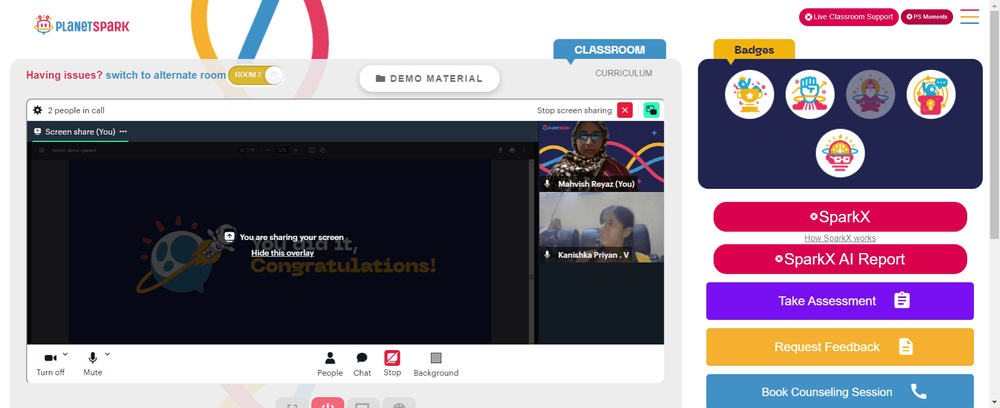Click mic icon beside Mahvish Reyaz name
This screenshot has height=408, width=1000.
pos(547,184)
